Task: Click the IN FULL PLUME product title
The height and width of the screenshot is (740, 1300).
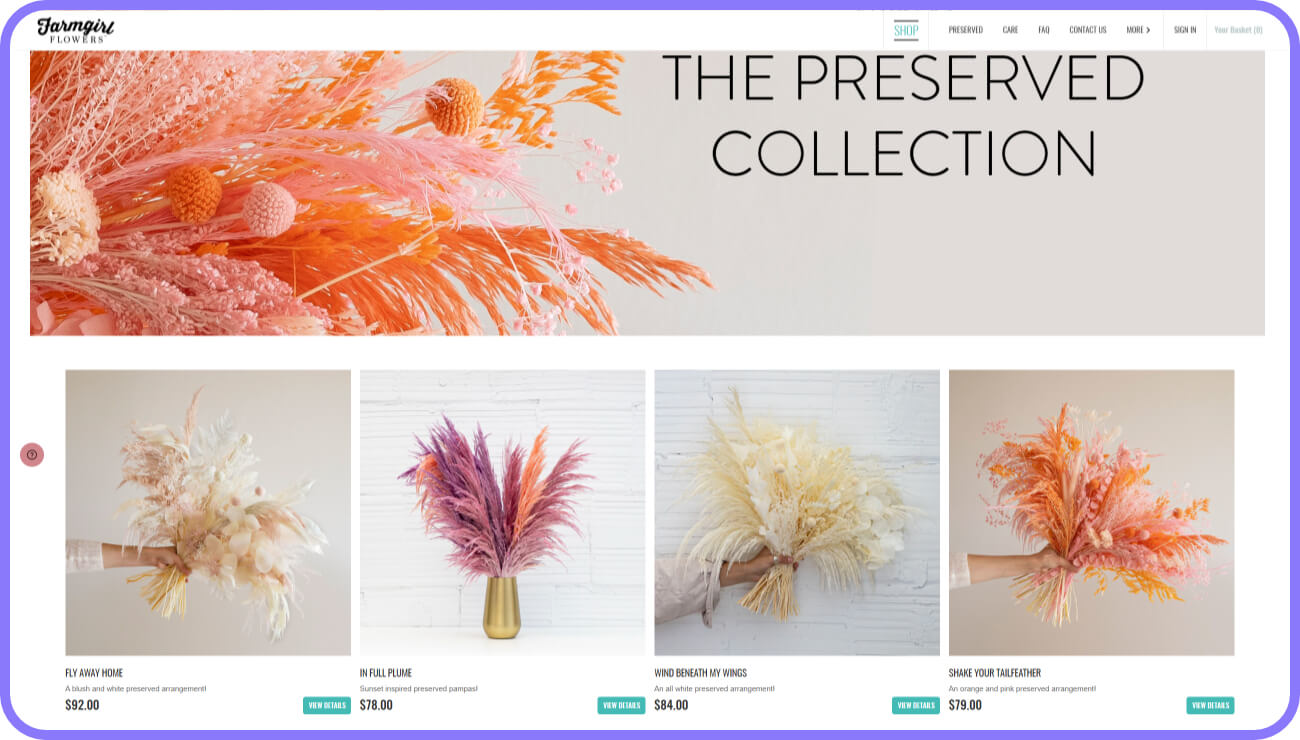Action: coord(386,673)
